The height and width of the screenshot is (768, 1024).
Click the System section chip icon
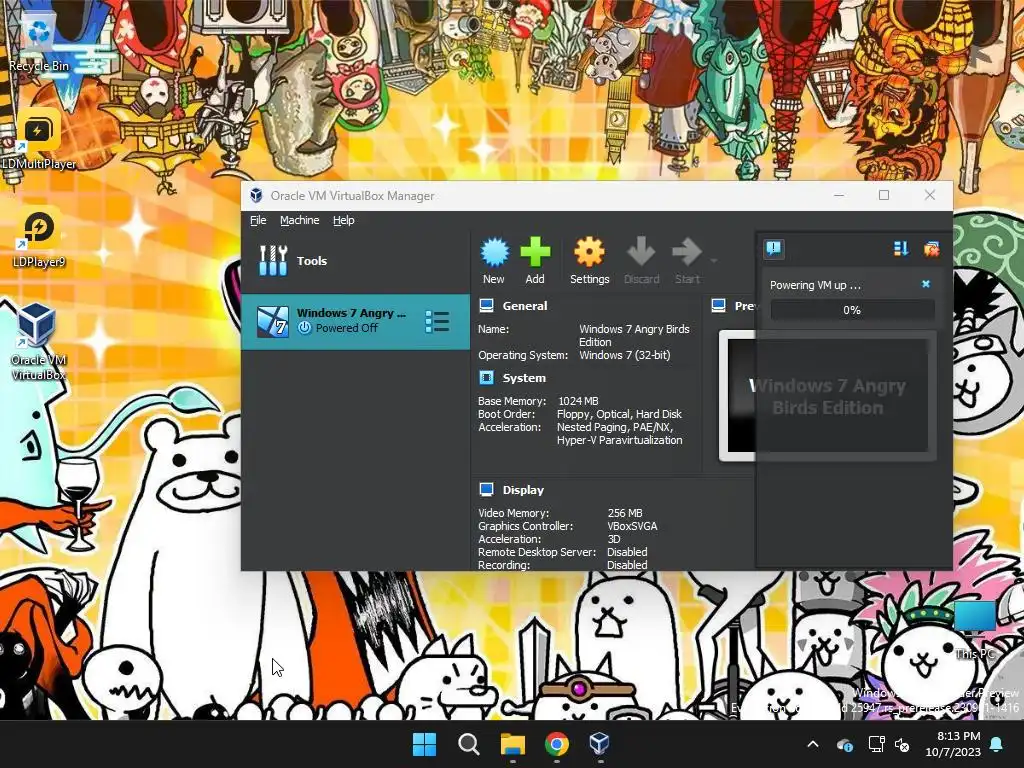pos(487,377)
